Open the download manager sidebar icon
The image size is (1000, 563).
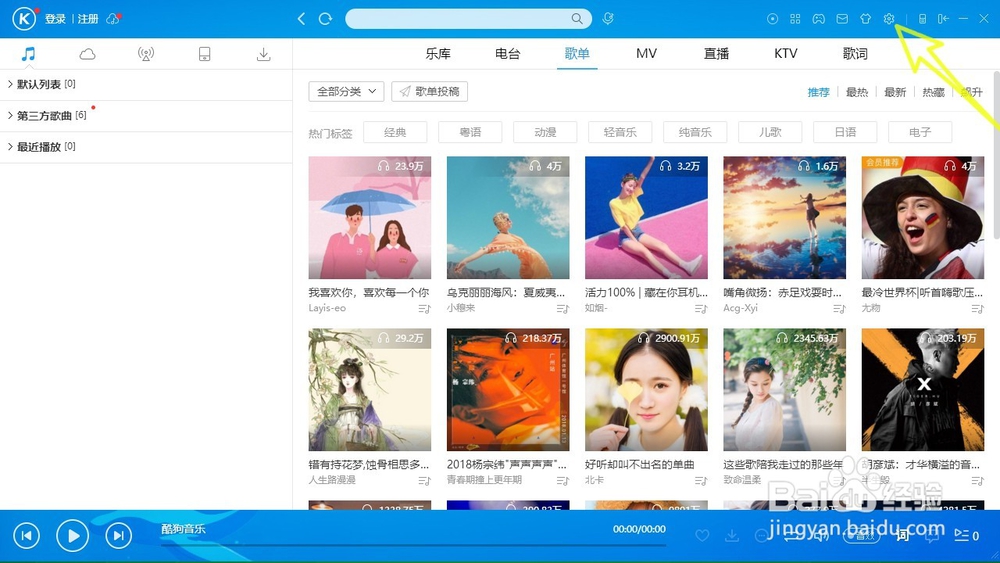(x=263, y=54)
